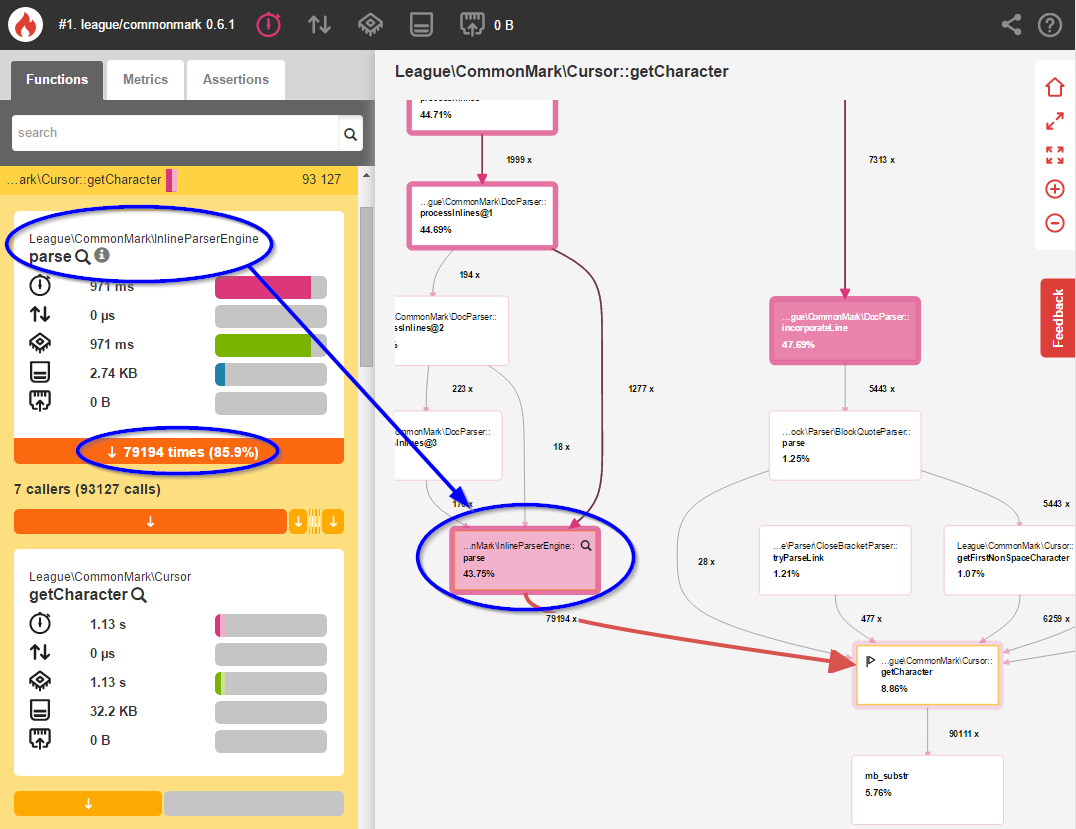The image size is (1076, 829).
Task: Click the CPU icon in getCharacter card
Action: [40, 681]
